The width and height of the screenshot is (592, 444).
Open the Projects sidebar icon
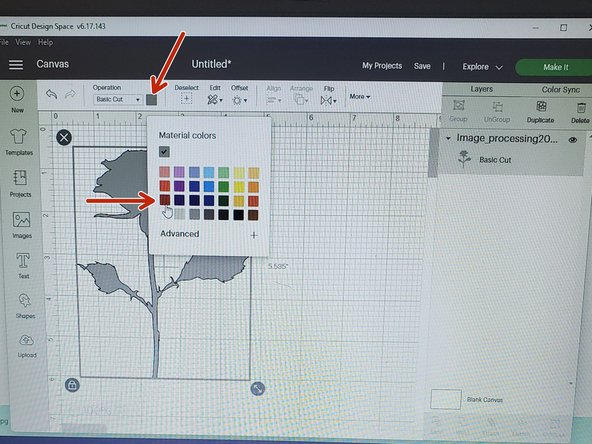(20, 178)
